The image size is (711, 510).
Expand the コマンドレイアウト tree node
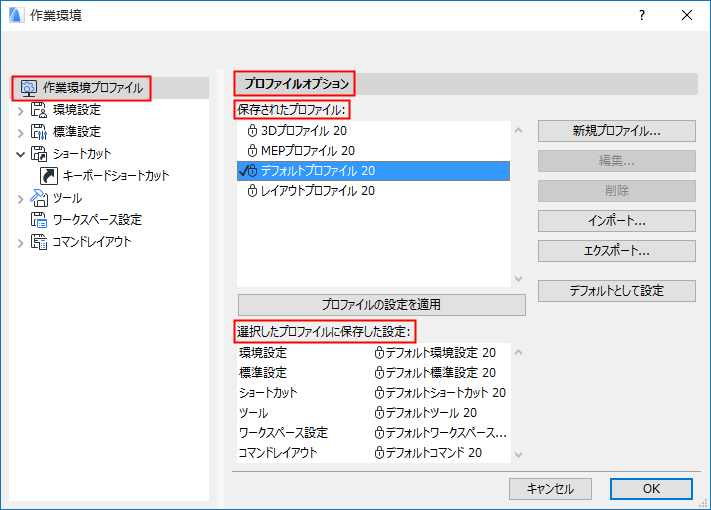20,243
